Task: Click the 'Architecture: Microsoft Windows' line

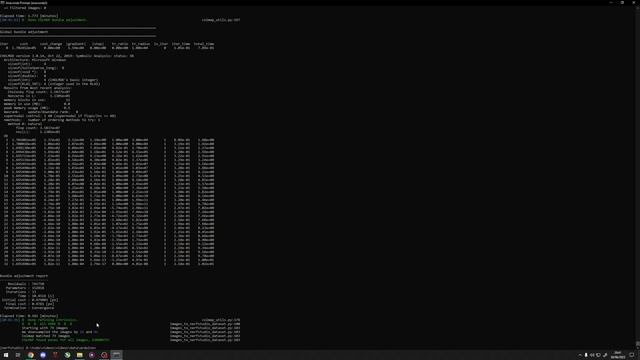Action: (x=35, y=60)
